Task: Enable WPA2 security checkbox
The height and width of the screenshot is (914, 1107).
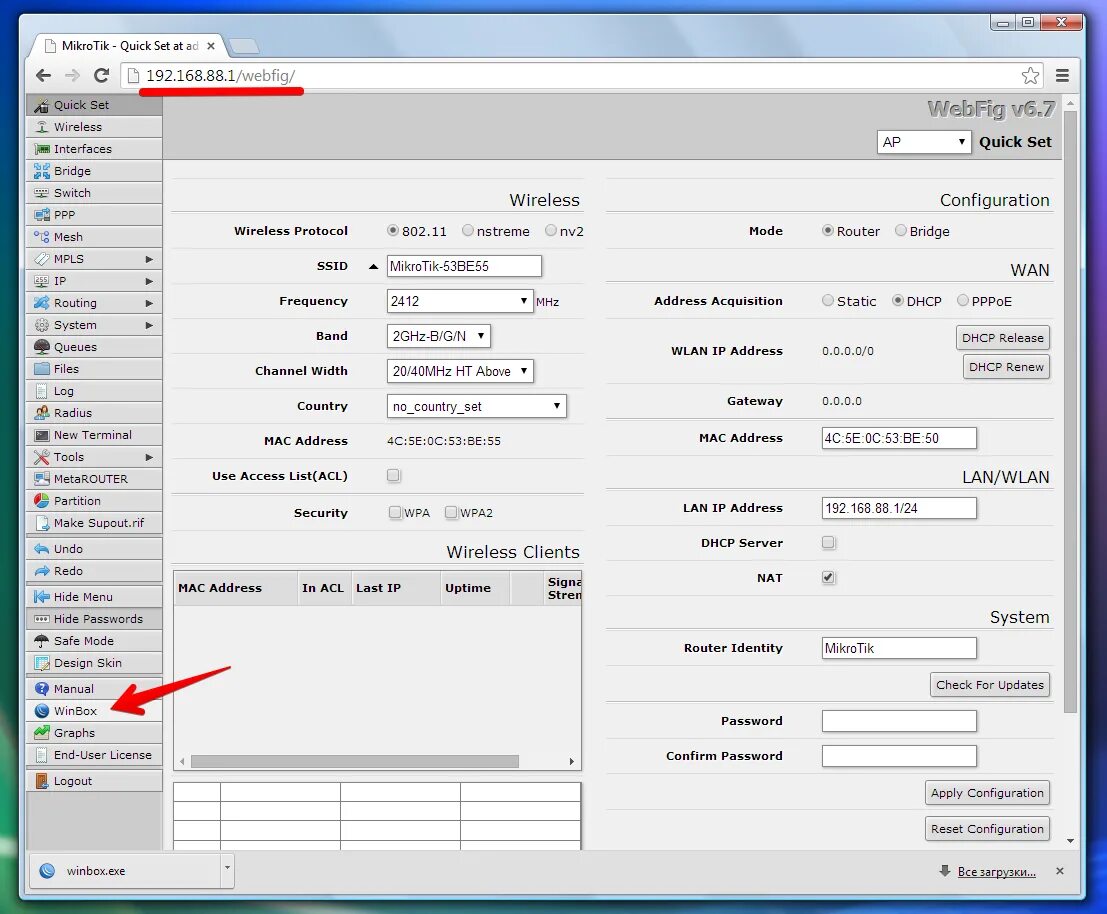Action: (451, 512)
